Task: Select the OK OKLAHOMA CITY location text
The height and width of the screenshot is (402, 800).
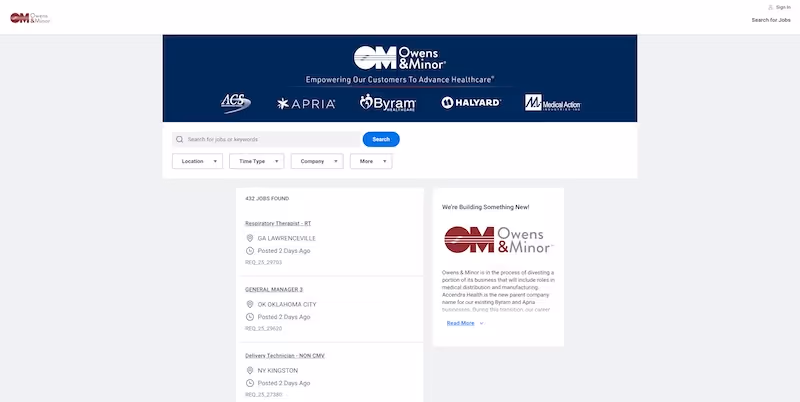Action: pos(287,305)
